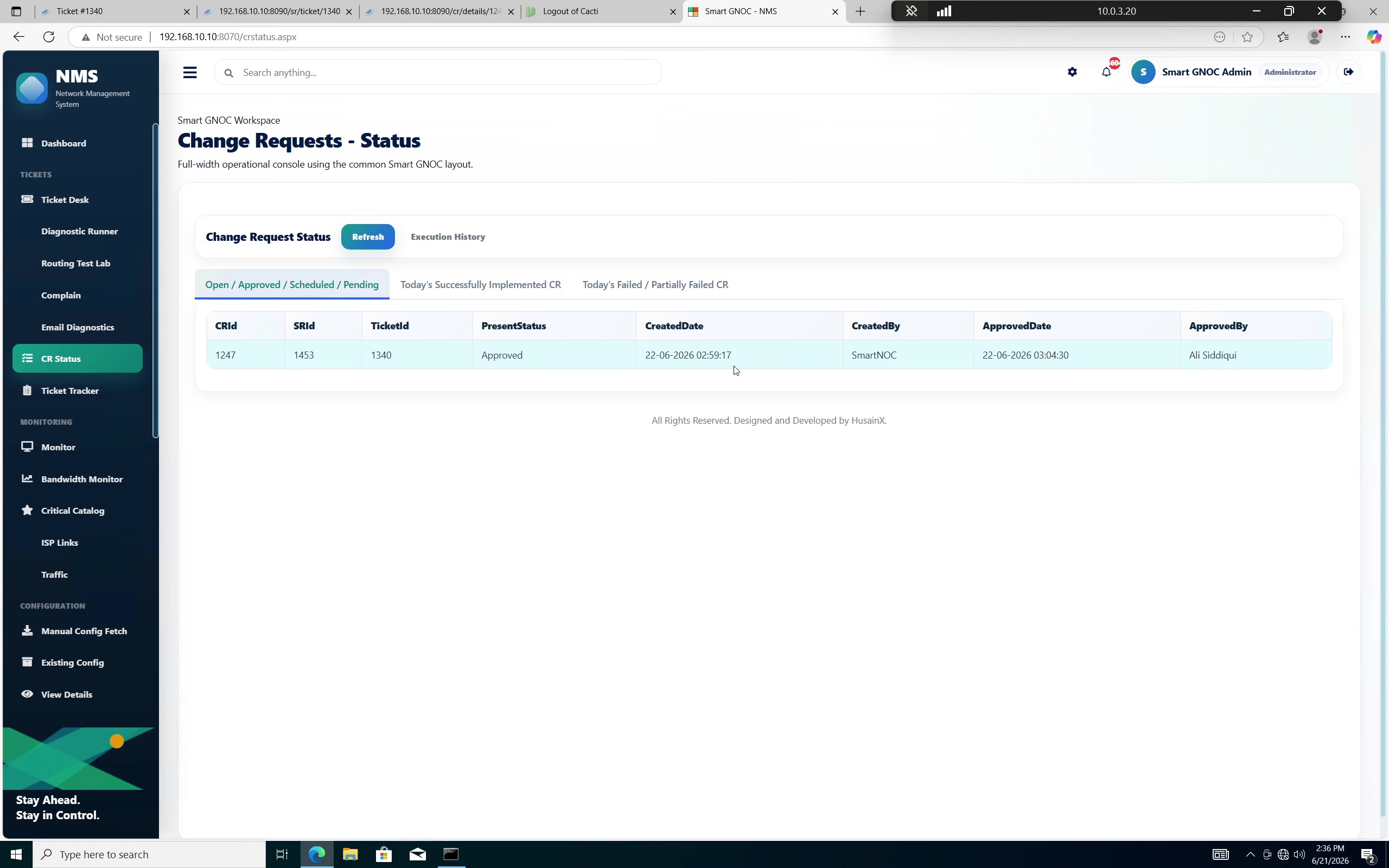Open Ticket Desk in the sidebar
1389x868 pixels.
(x=78, y=200)
